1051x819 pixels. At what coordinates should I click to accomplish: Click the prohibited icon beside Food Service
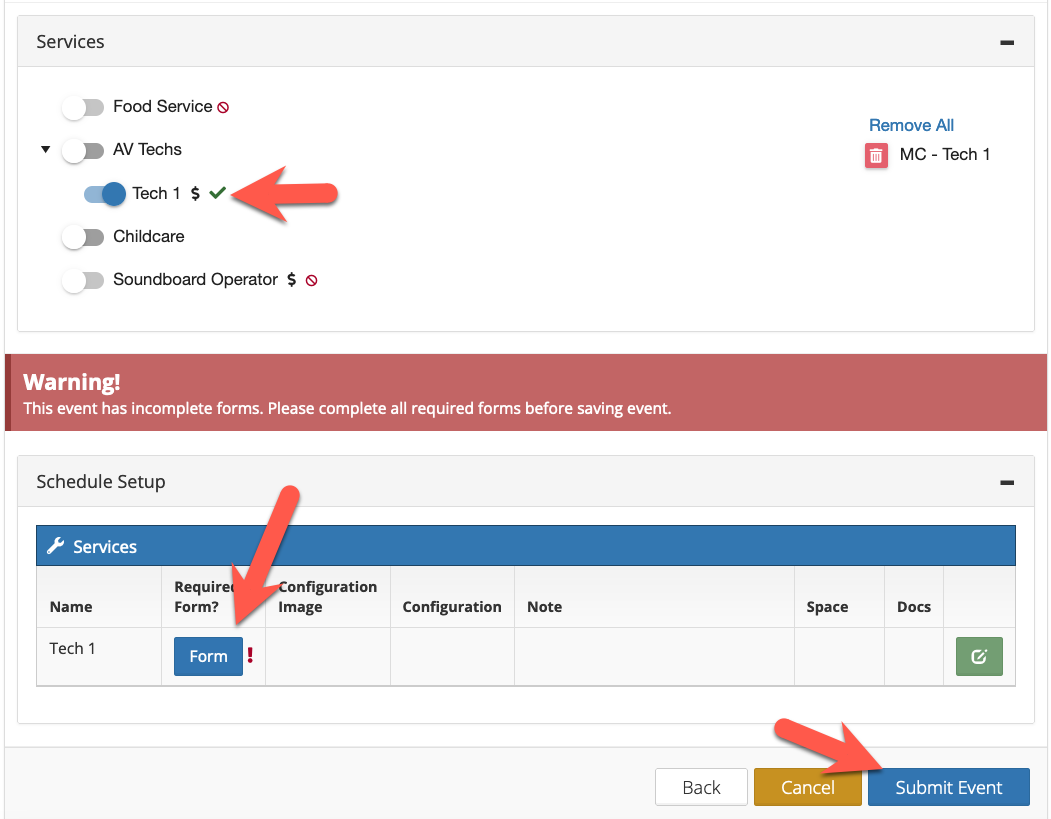(x=223, y=107)
